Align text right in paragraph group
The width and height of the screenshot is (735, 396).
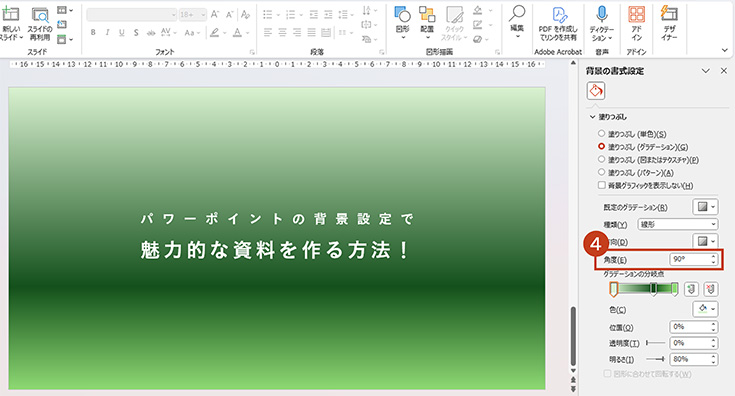[297, 32]
